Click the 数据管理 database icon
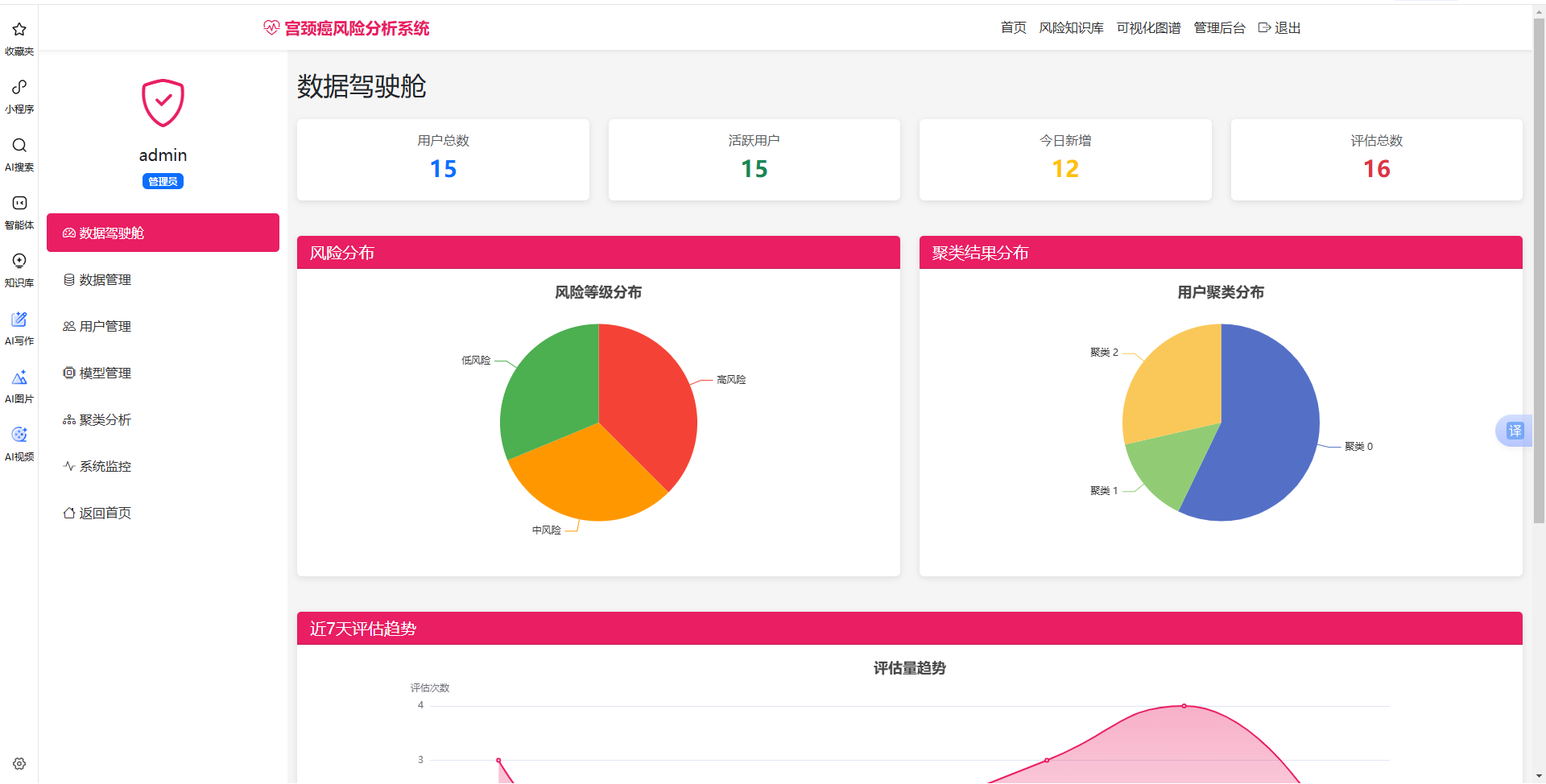This screenshot has height=784, width=1546. point(69,279)
